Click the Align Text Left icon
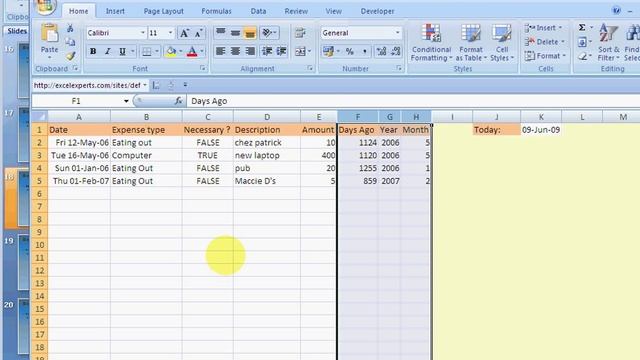 (220, 51)
